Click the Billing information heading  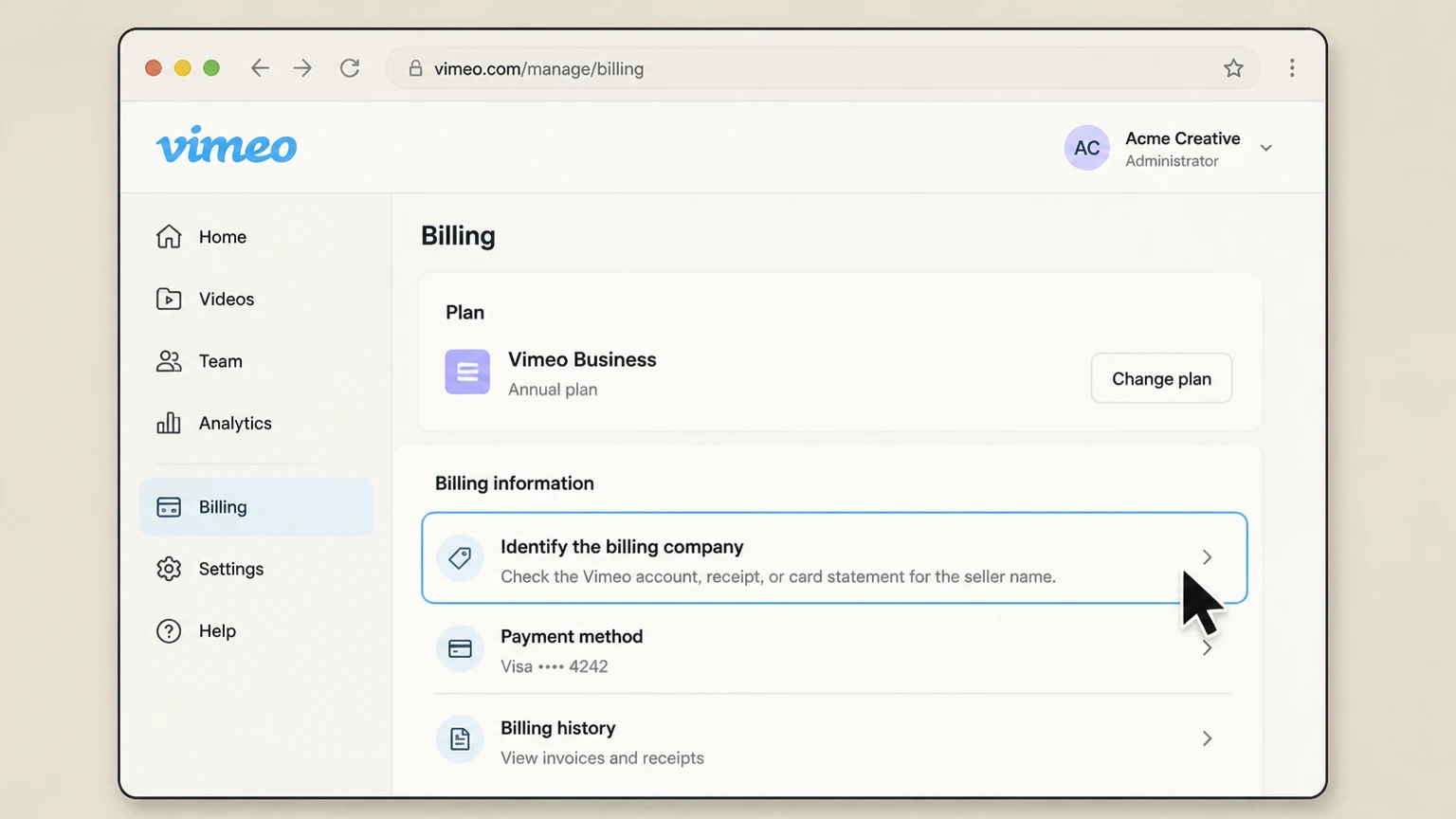[515, 483]
